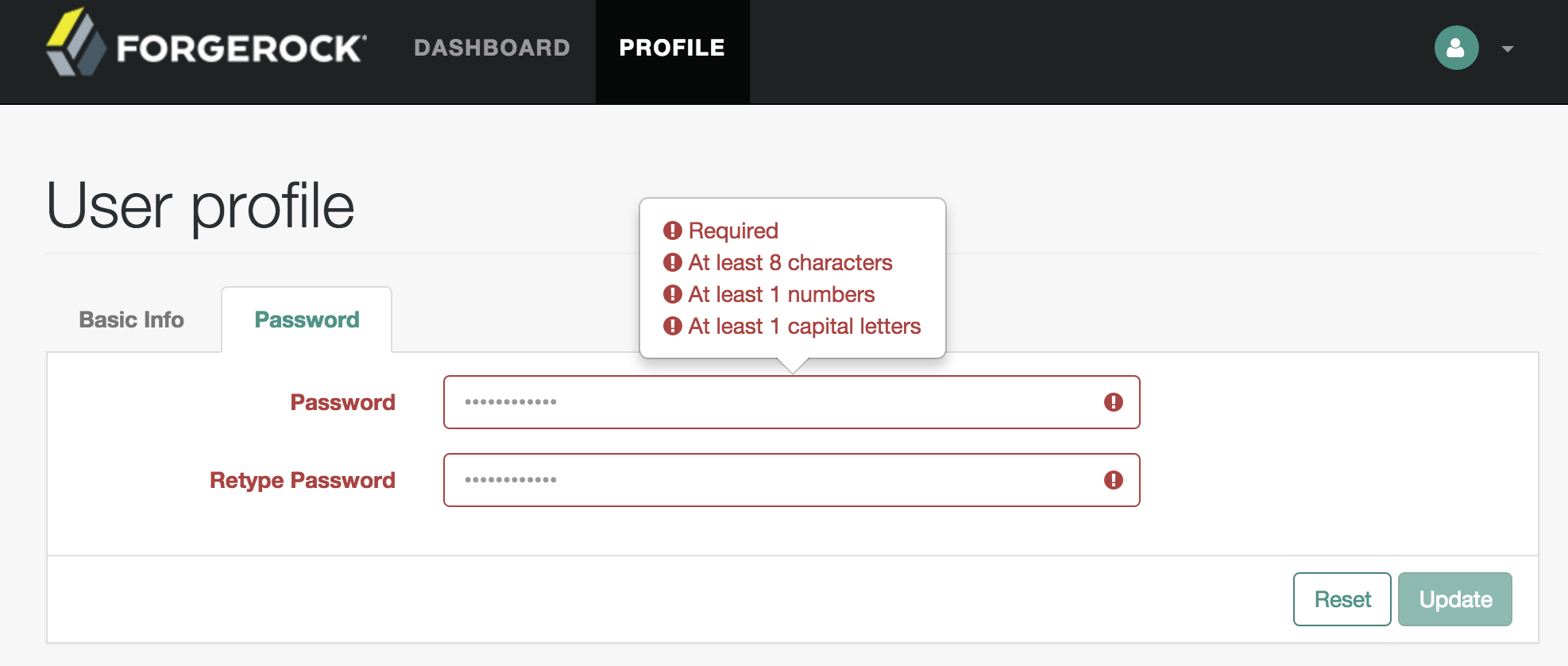
Task: Click the Retype Password field label
Action: pos(302,481)
